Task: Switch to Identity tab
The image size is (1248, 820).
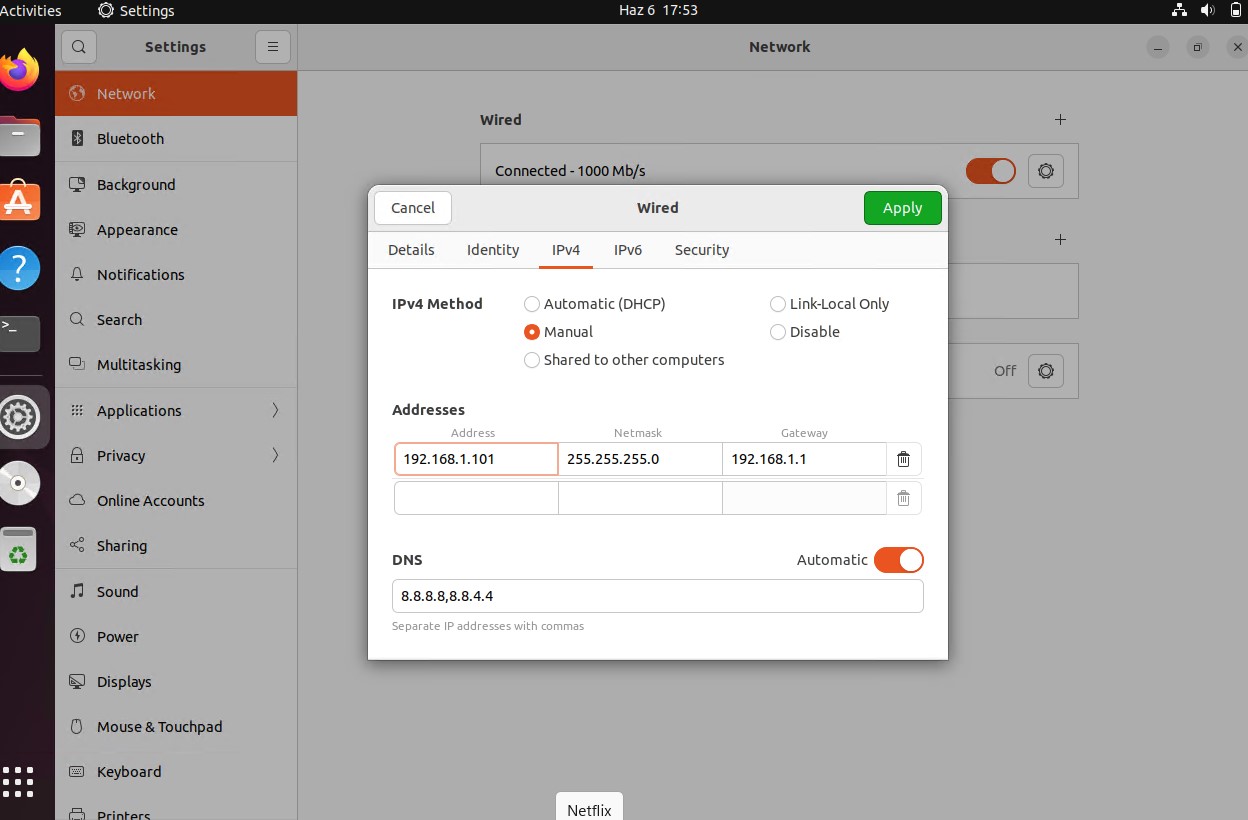Action: pos(493,250)
